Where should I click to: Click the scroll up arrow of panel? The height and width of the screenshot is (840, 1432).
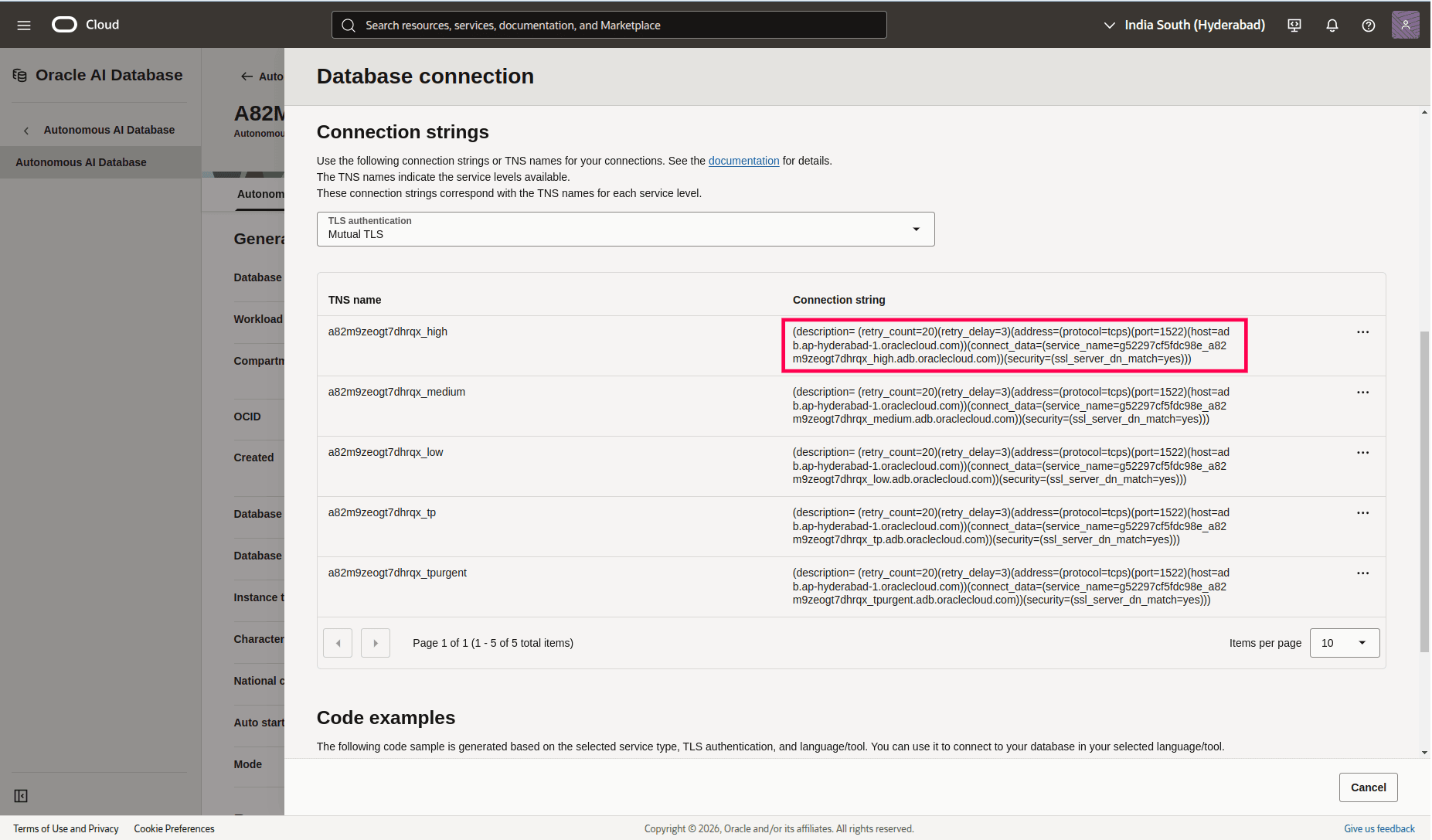pos(1424,113)
